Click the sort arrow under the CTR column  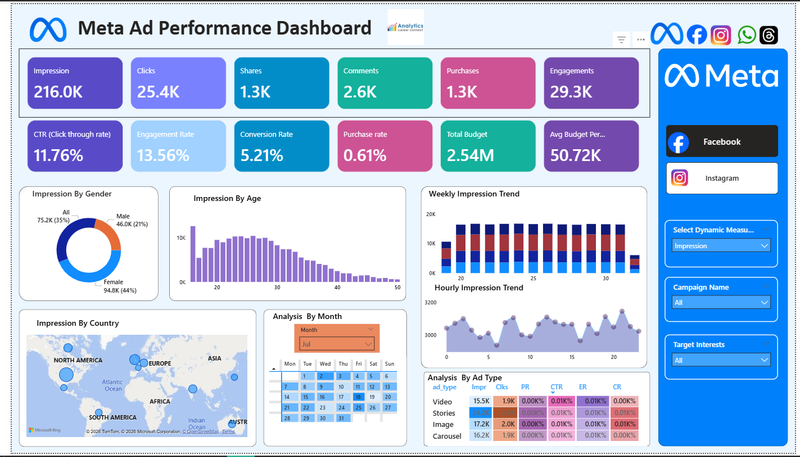[553, 393]
